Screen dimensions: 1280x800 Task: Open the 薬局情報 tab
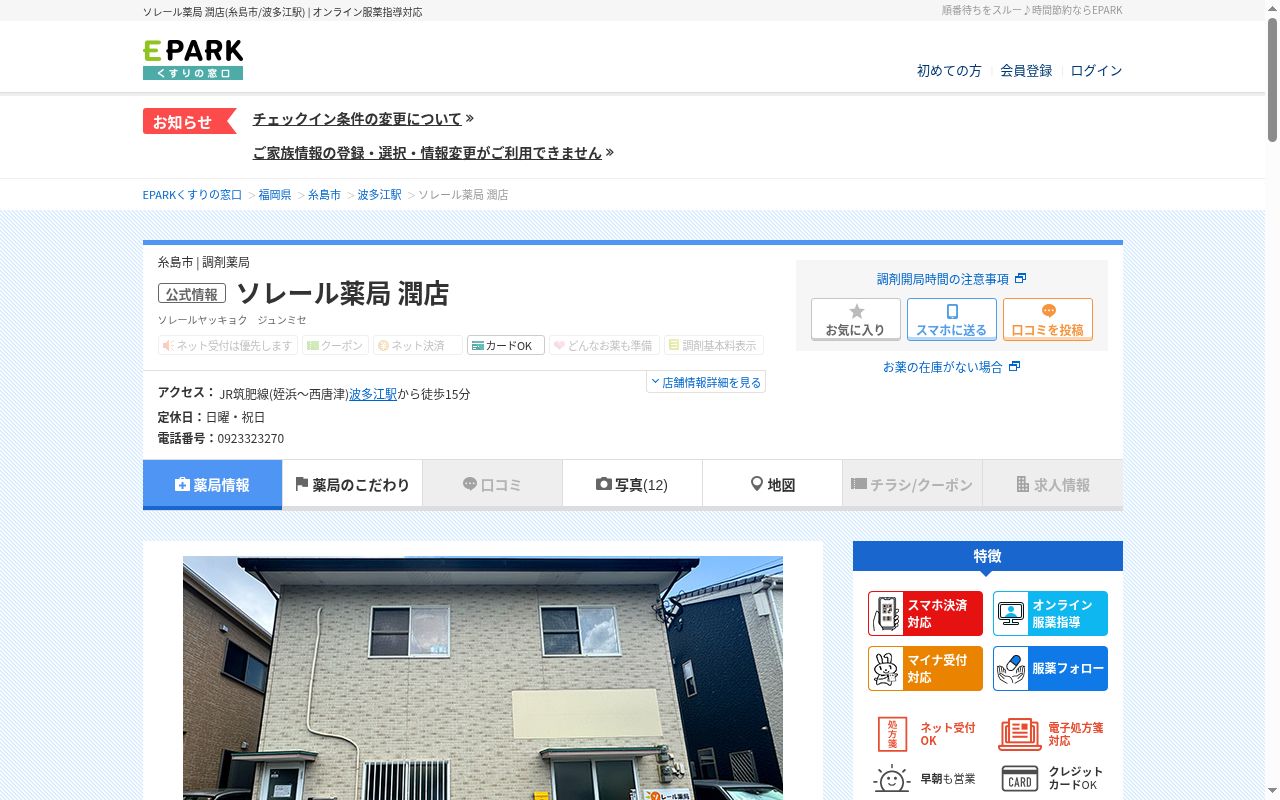212,484
